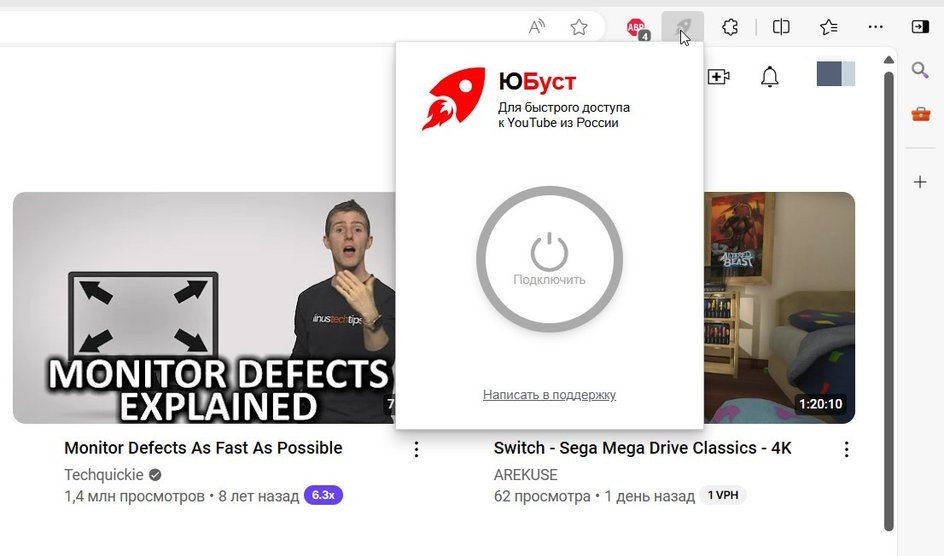Add page to favorites with star icon

(579, 26)
